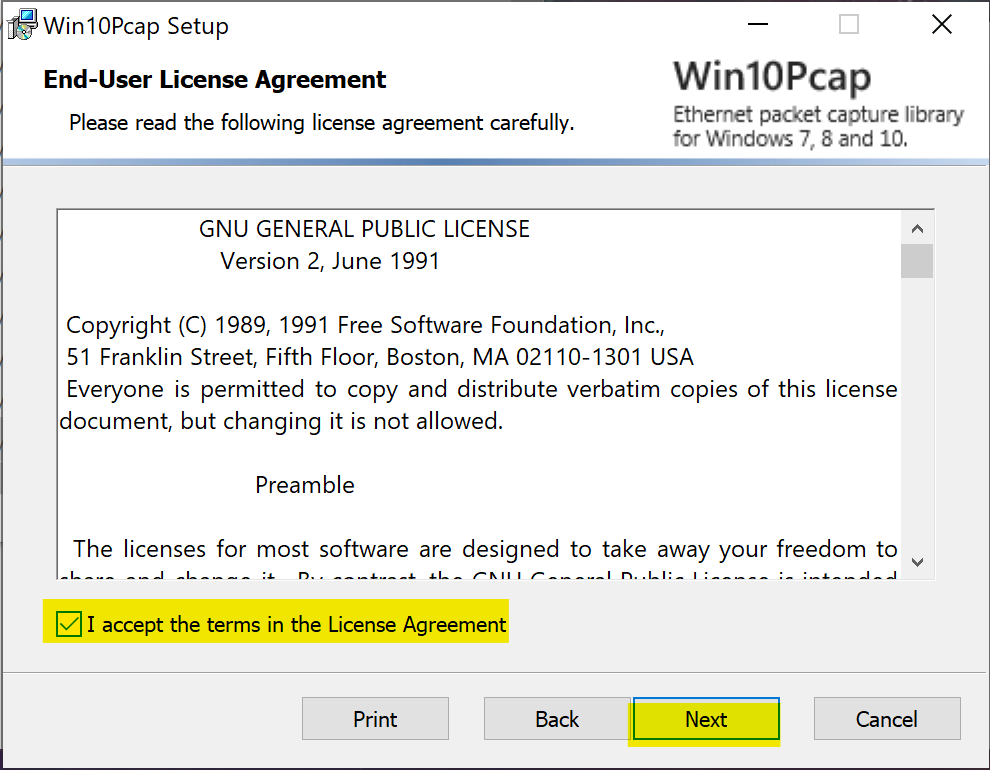990x770 pixels.
Task: Click the 'I accept the terms' label text
Action: (297, 625)
